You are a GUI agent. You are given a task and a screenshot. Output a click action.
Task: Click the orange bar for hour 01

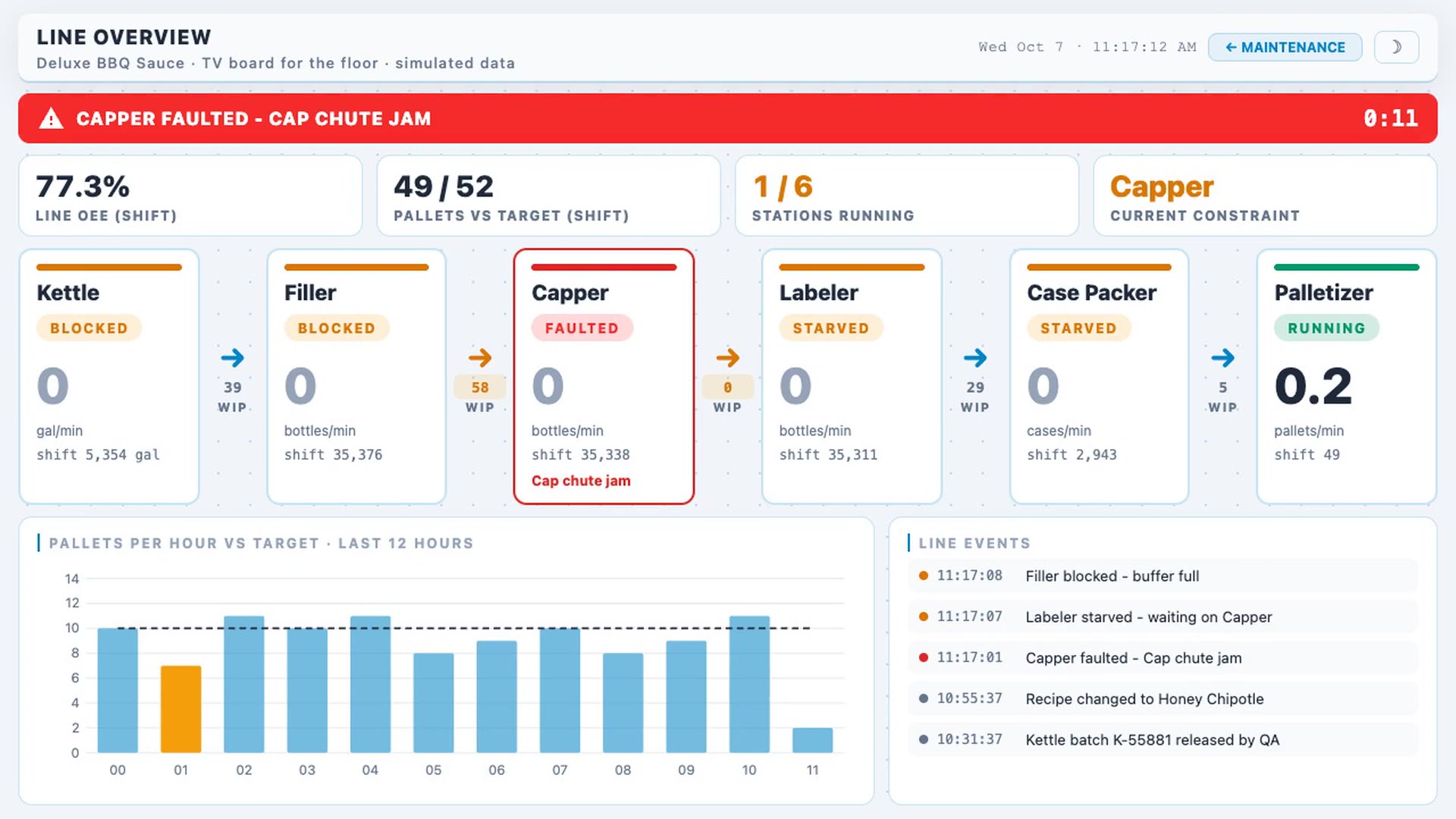point(180,709)
